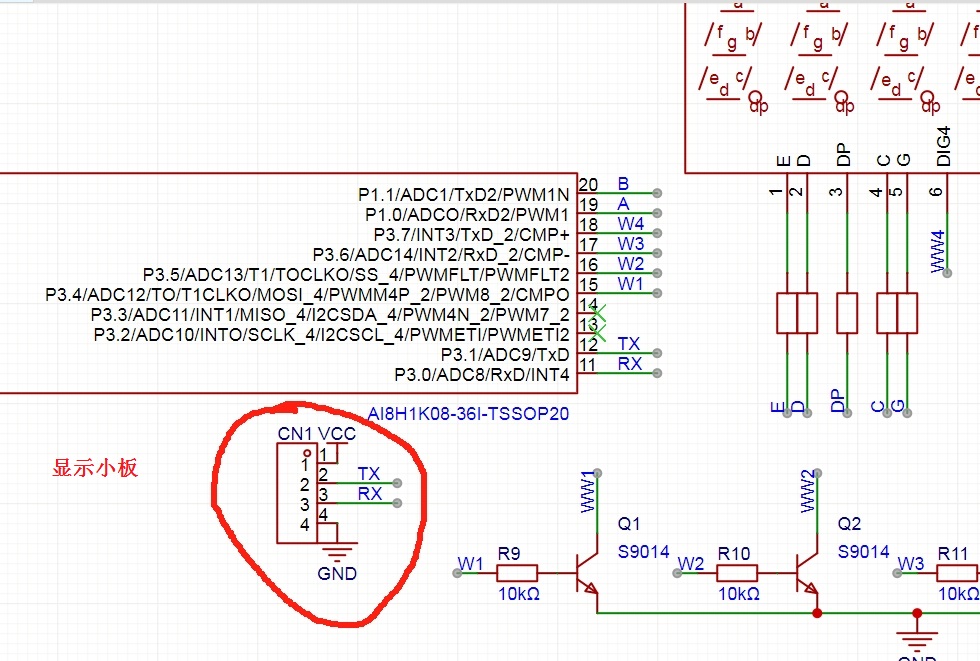The image size is (980, 661).
Task: Select the WW4 net label below DIG4
Action: coord(938,252)
